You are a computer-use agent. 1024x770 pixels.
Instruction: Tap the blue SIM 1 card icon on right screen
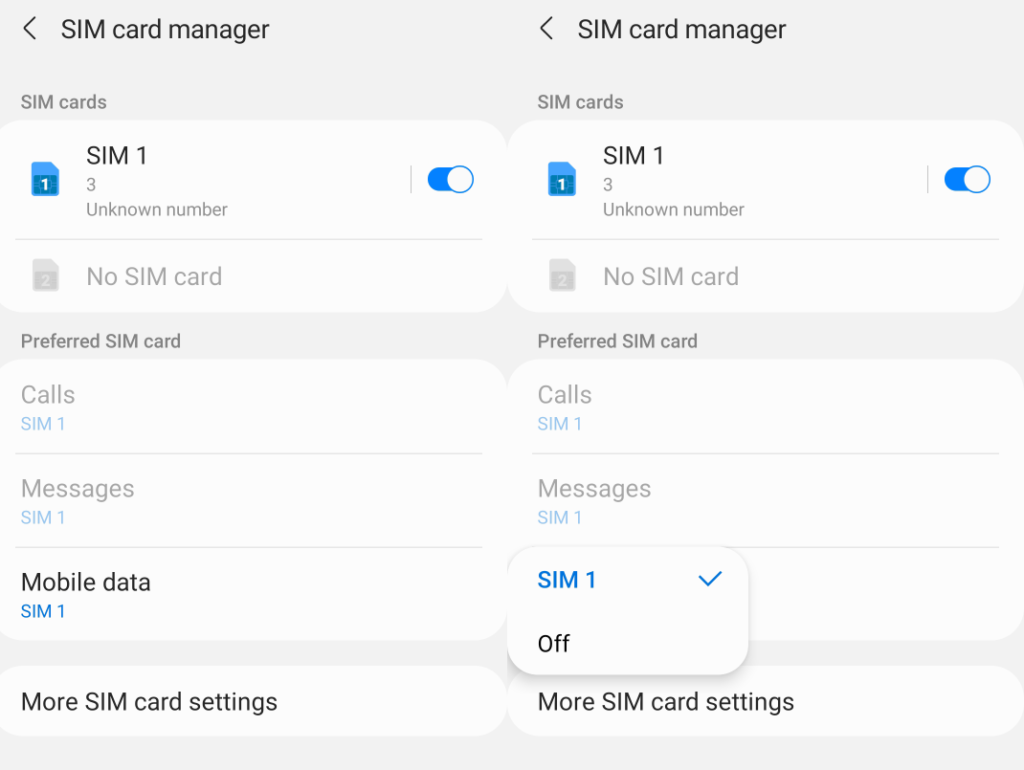(x=562, y=179)
